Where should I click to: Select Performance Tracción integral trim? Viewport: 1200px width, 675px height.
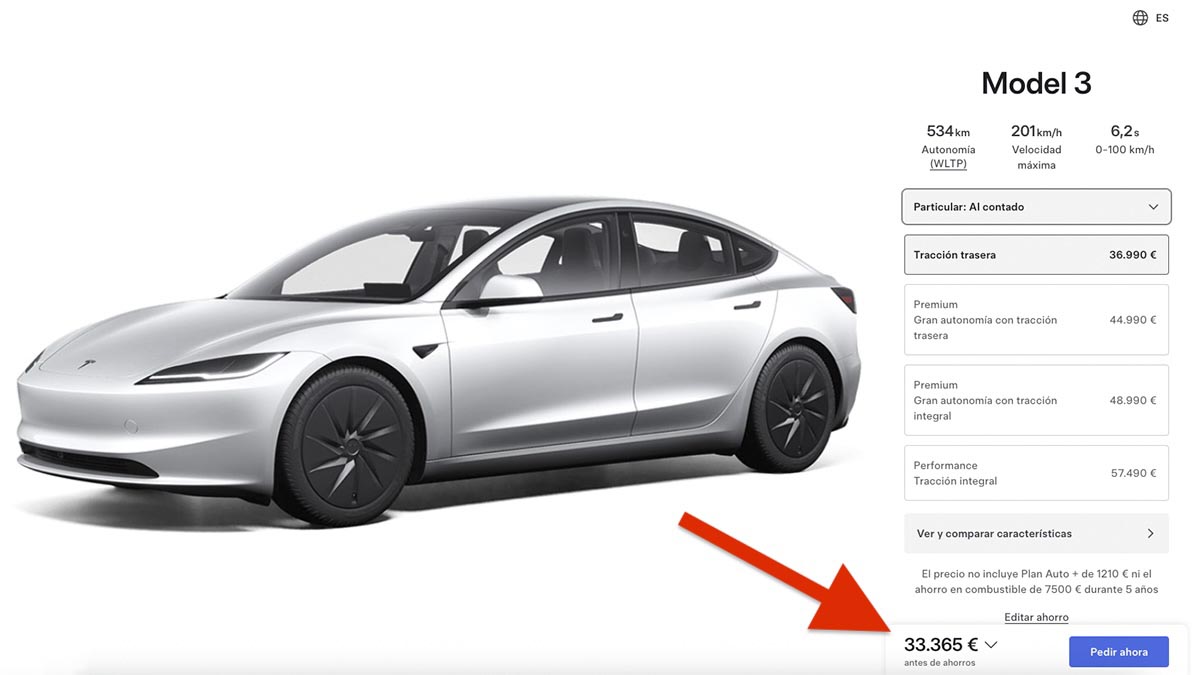[1036, 473]
